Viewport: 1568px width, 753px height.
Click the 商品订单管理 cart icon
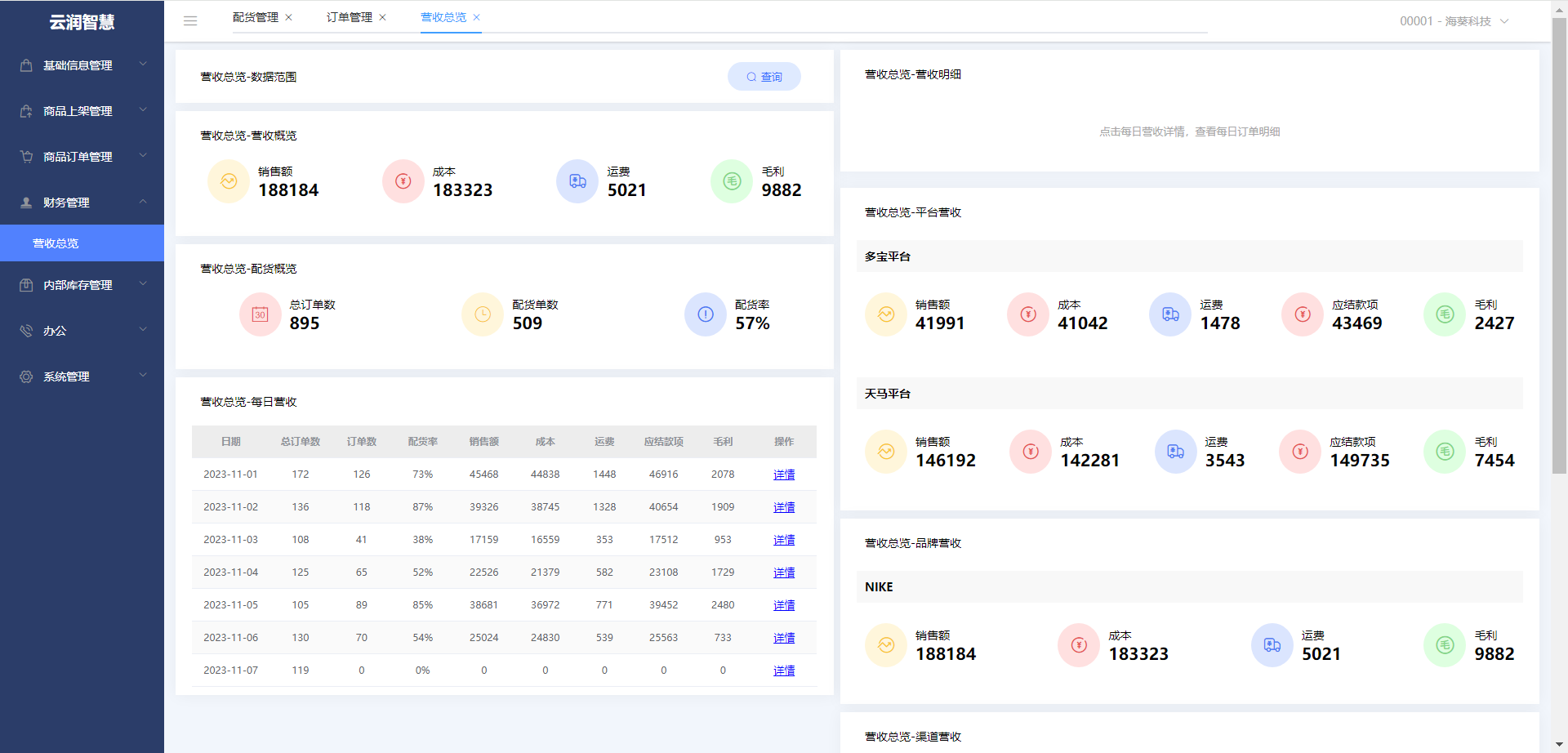click(x=26, y=157)
